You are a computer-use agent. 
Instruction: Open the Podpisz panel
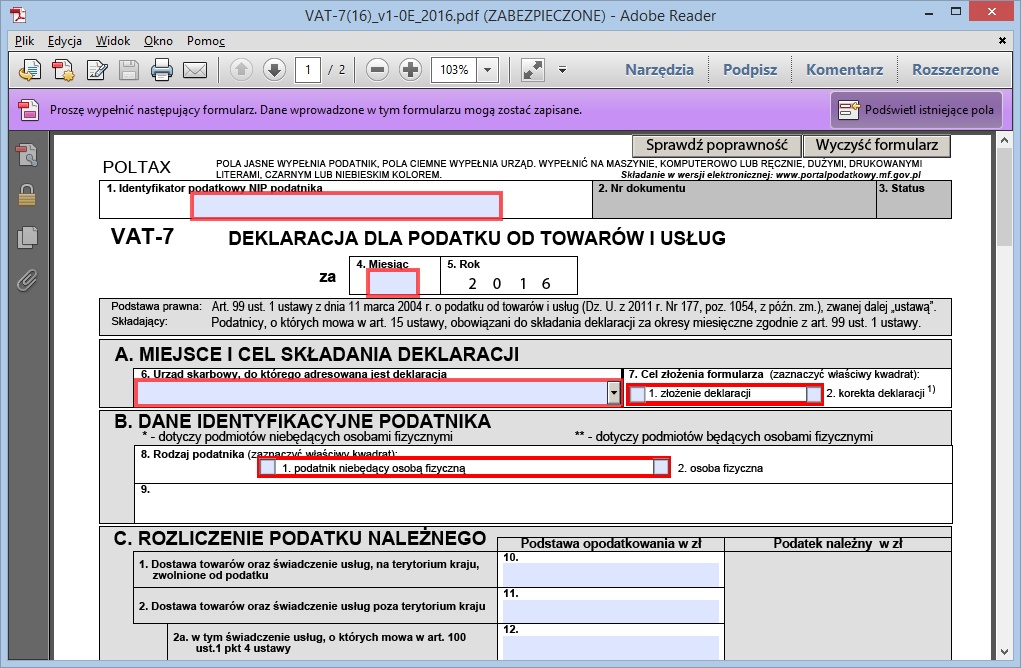[x=750, y=70]
